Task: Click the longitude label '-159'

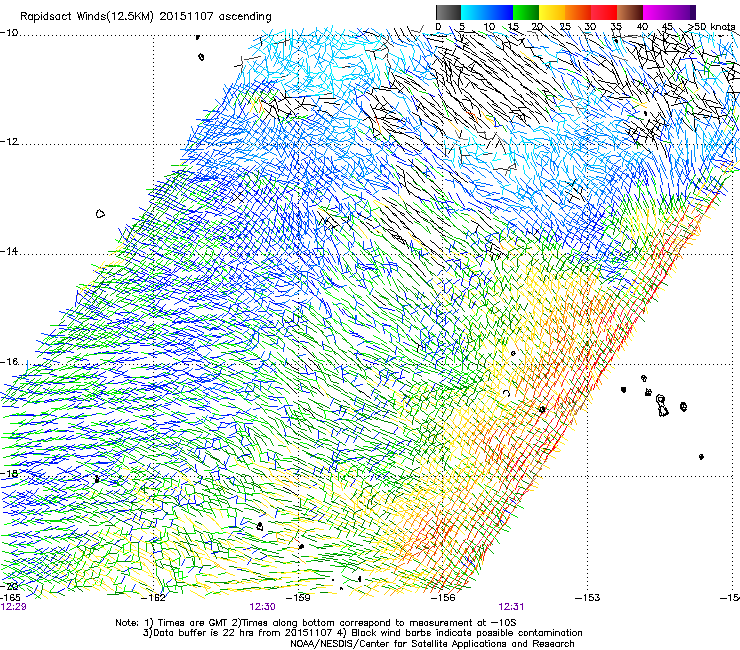Action: point(299,598)
